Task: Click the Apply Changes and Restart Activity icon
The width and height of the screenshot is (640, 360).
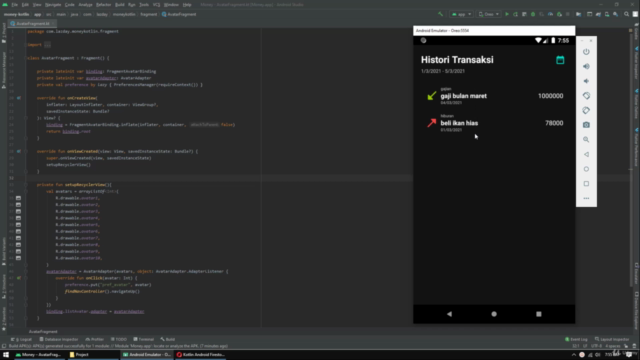Action: 516,14
